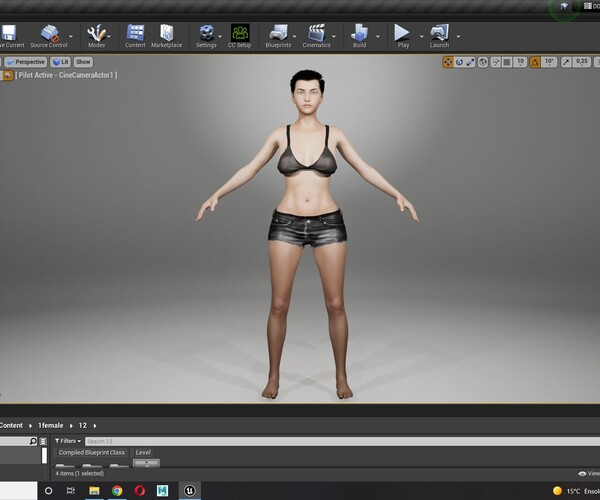Click the folder search magnifier icon
600x500 pixels.
click(x=33, y=441)
